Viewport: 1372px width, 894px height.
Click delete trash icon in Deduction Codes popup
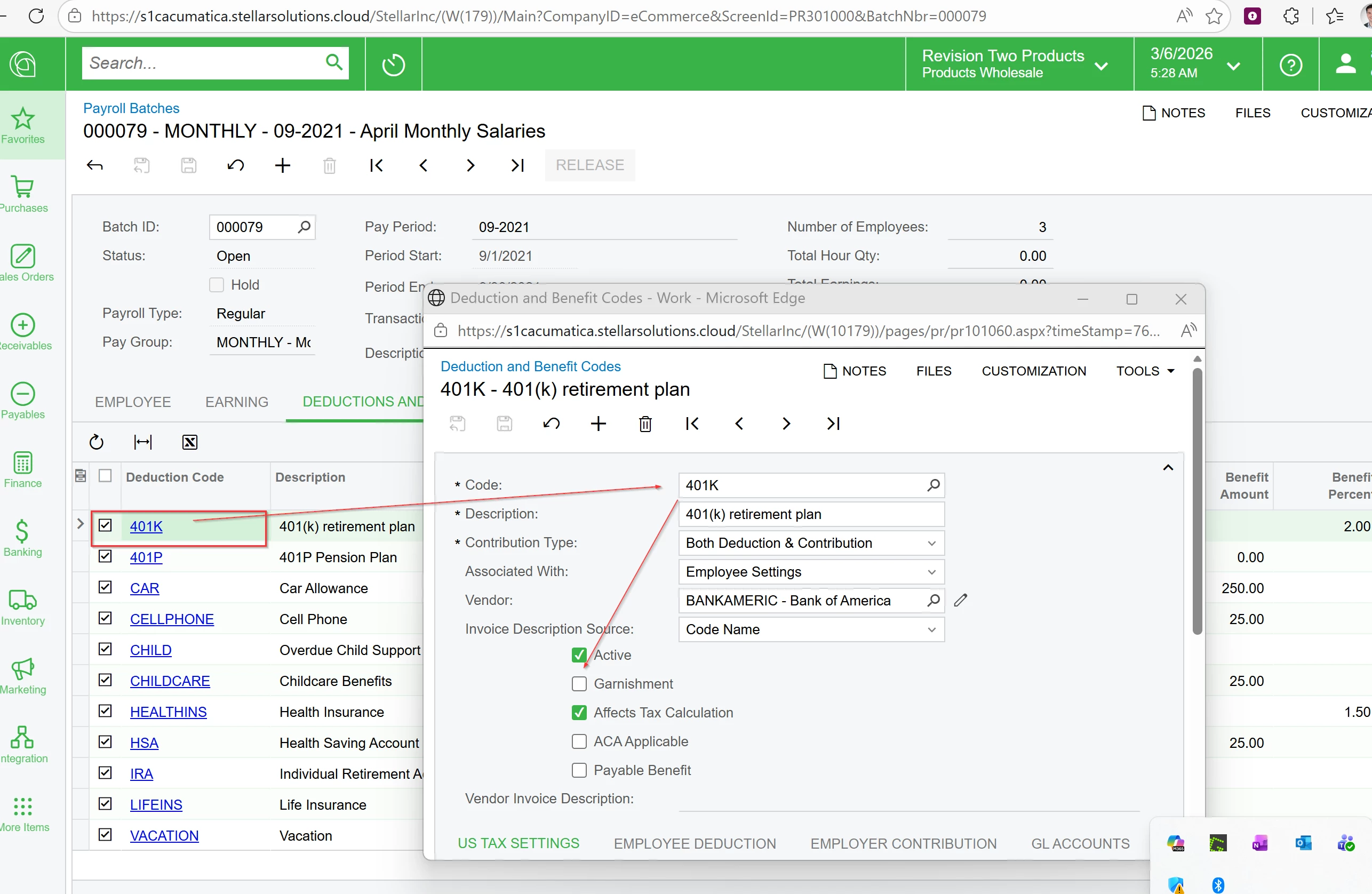pyautogui.click(x=645, y=424)
